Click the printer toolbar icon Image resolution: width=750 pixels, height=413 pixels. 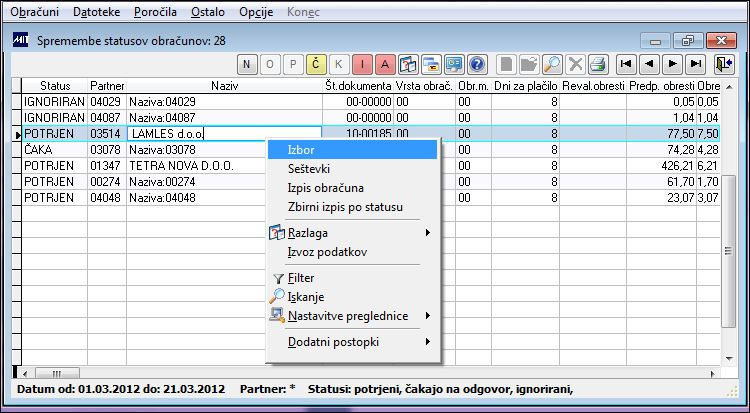(x=598, y=64)
